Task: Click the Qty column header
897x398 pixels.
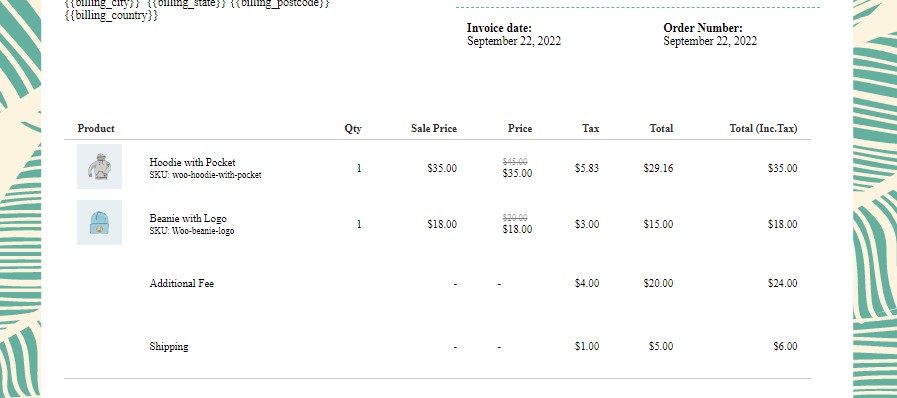Action: tap(353, 129)
